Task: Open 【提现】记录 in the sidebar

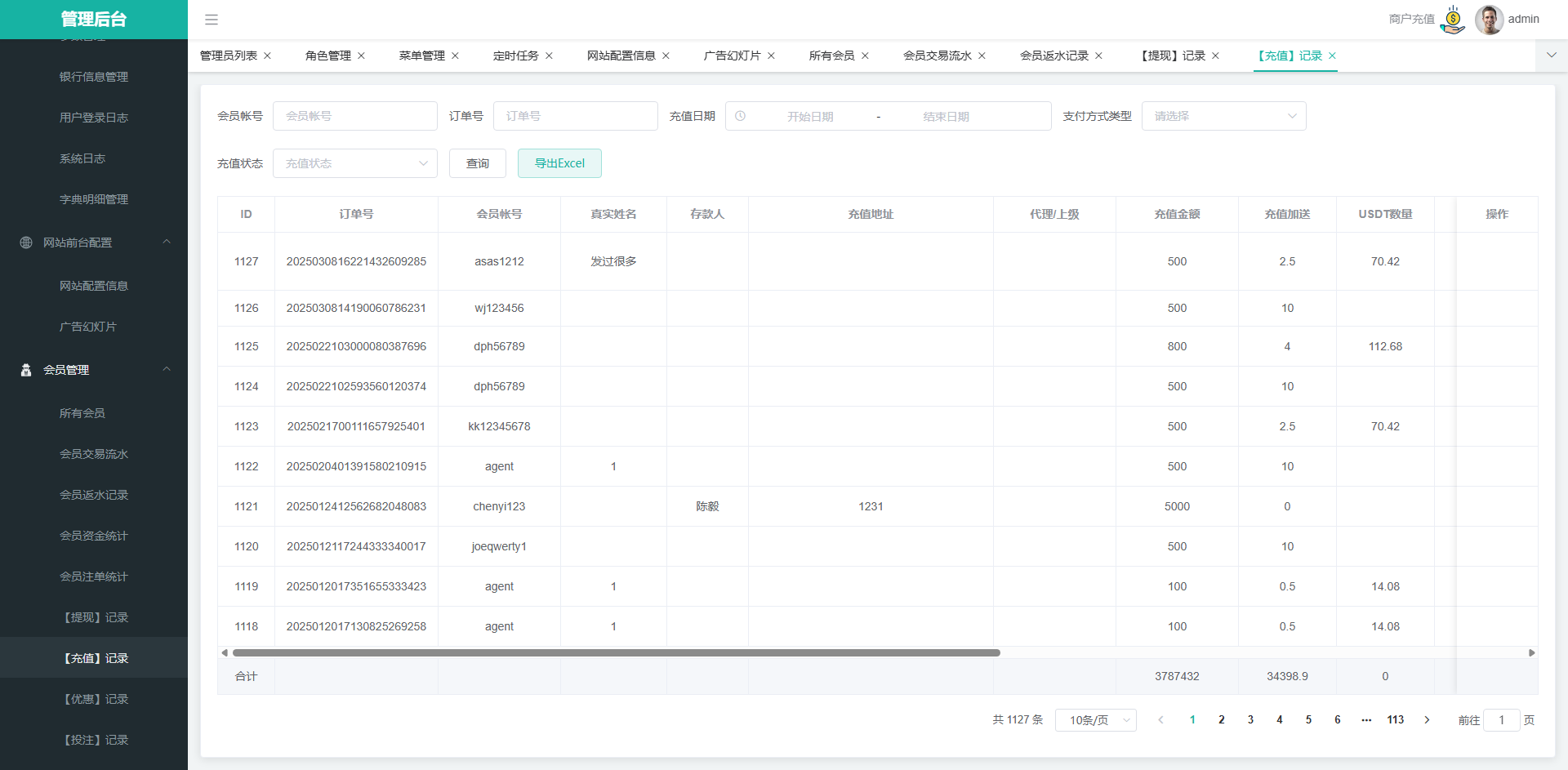Action: tap(96, 617)
